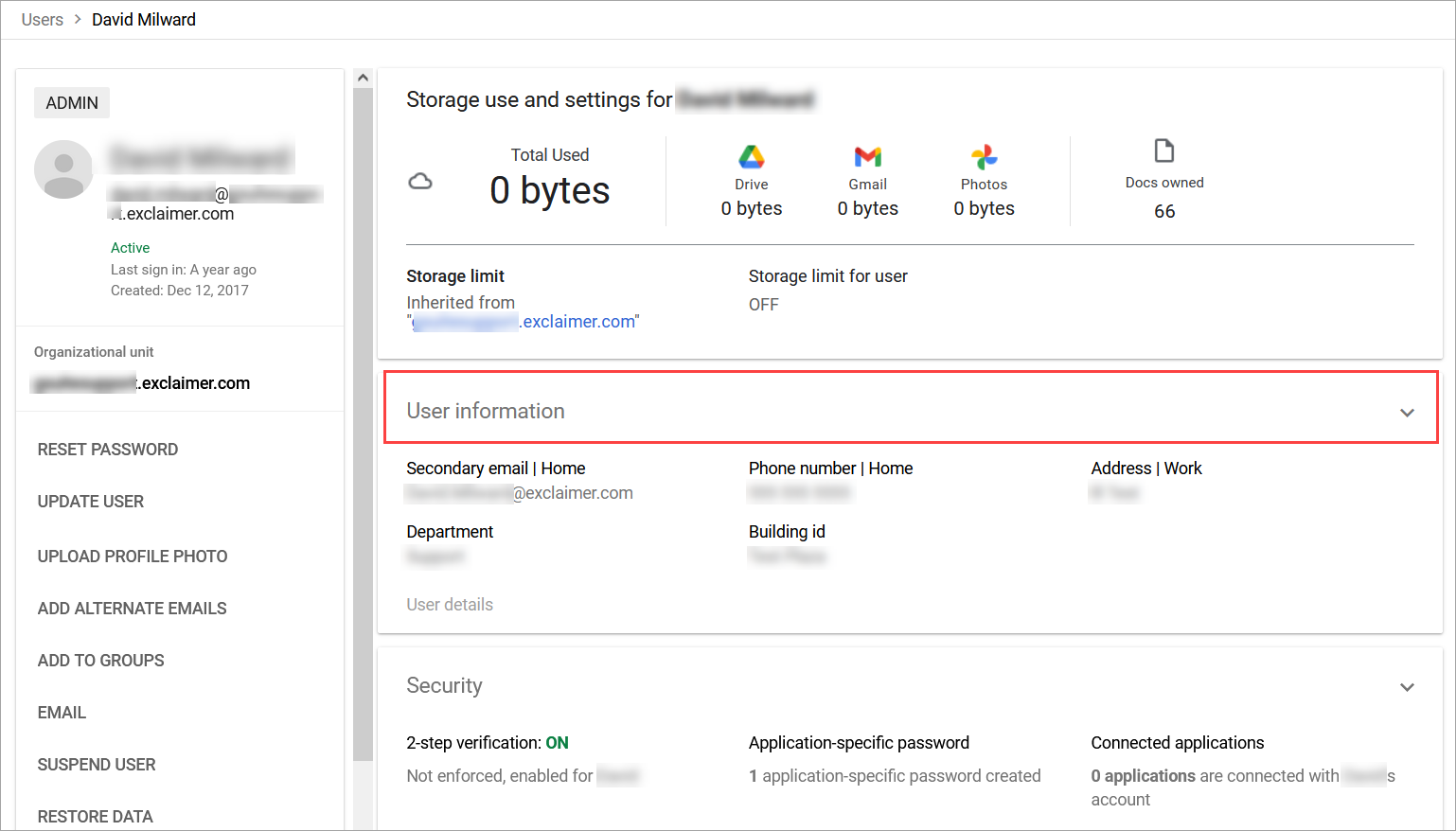Click RESET PASSWORD in the sidebar

[108, 450]
